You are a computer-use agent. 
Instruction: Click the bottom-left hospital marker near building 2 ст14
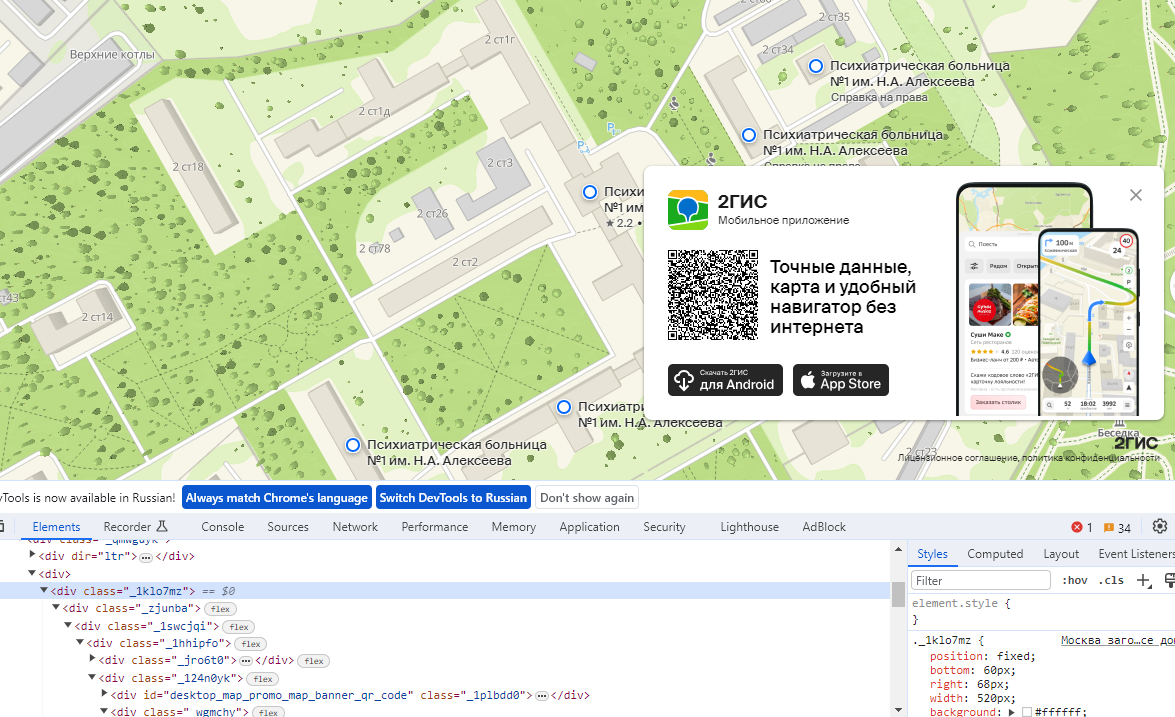(353, 445)
